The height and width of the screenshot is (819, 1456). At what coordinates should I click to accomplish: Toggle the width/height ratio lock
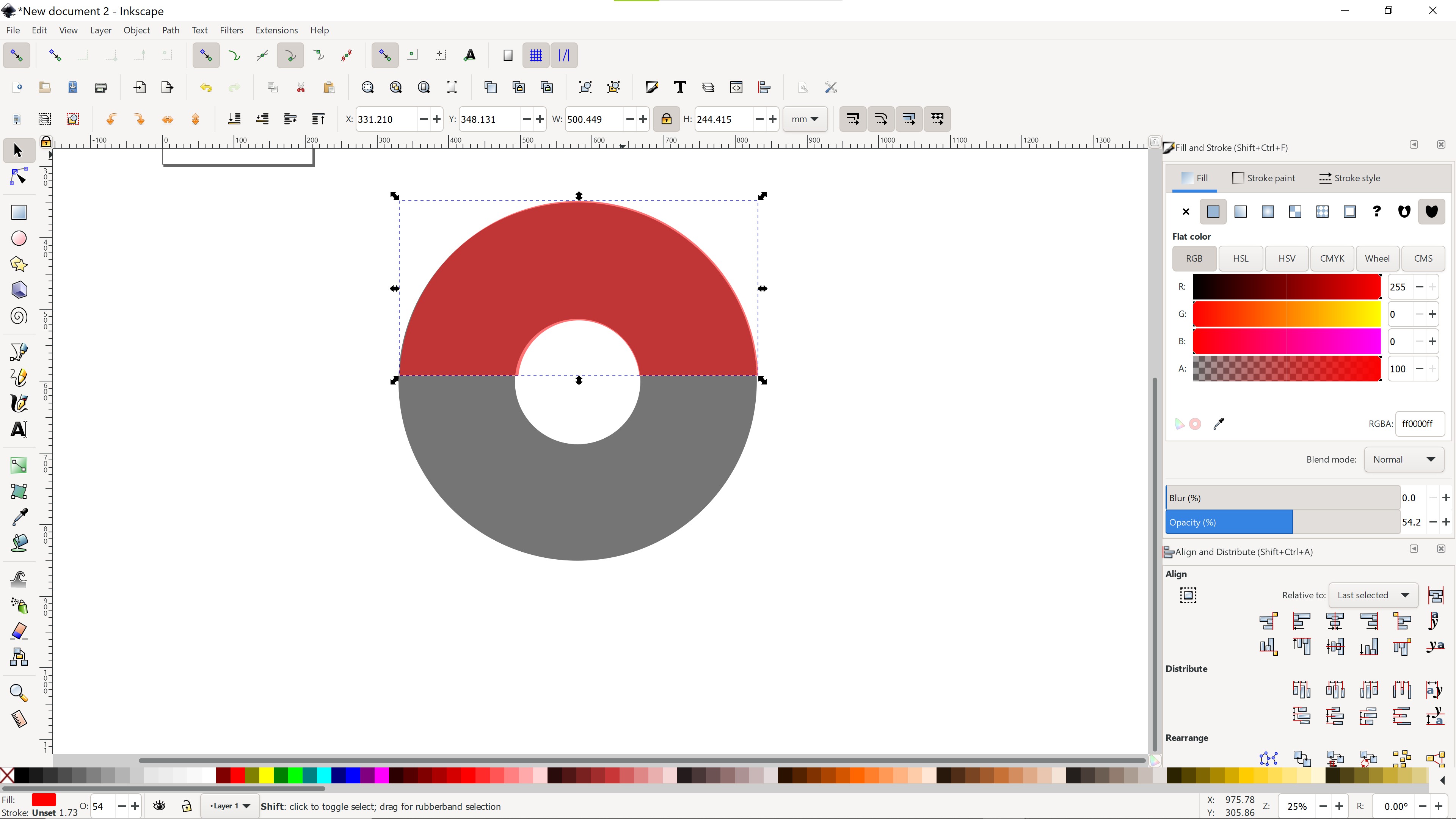(666, 119)
